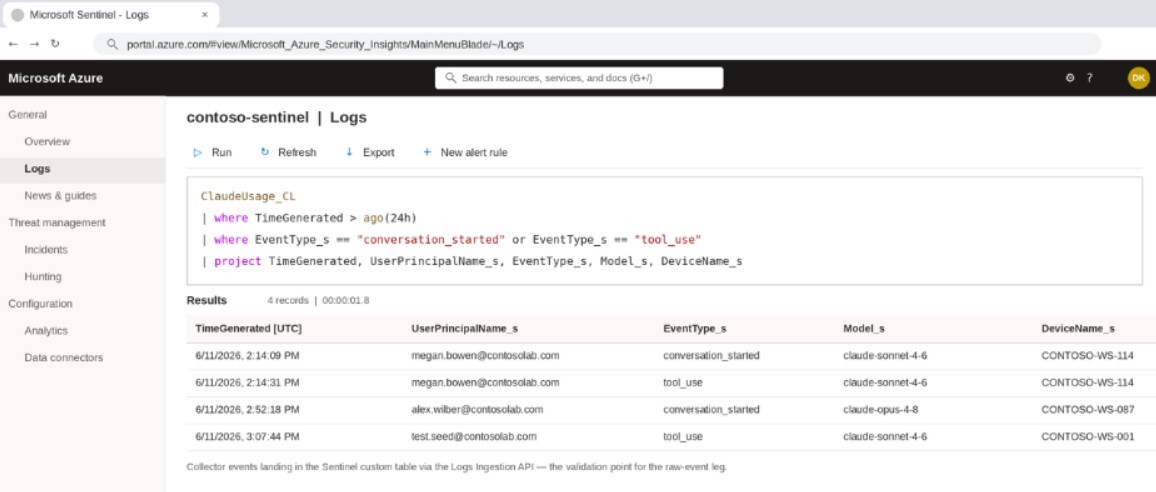Click the project columns query line
The width and height of the screenshot is (1156, 492).
coord(472,261)
